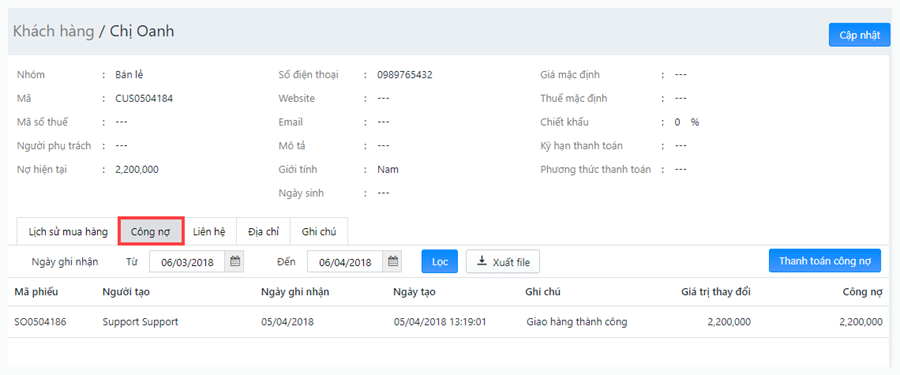Click group value Bán lẻ
The image size is (900, 375).
[x=129, y=75]
